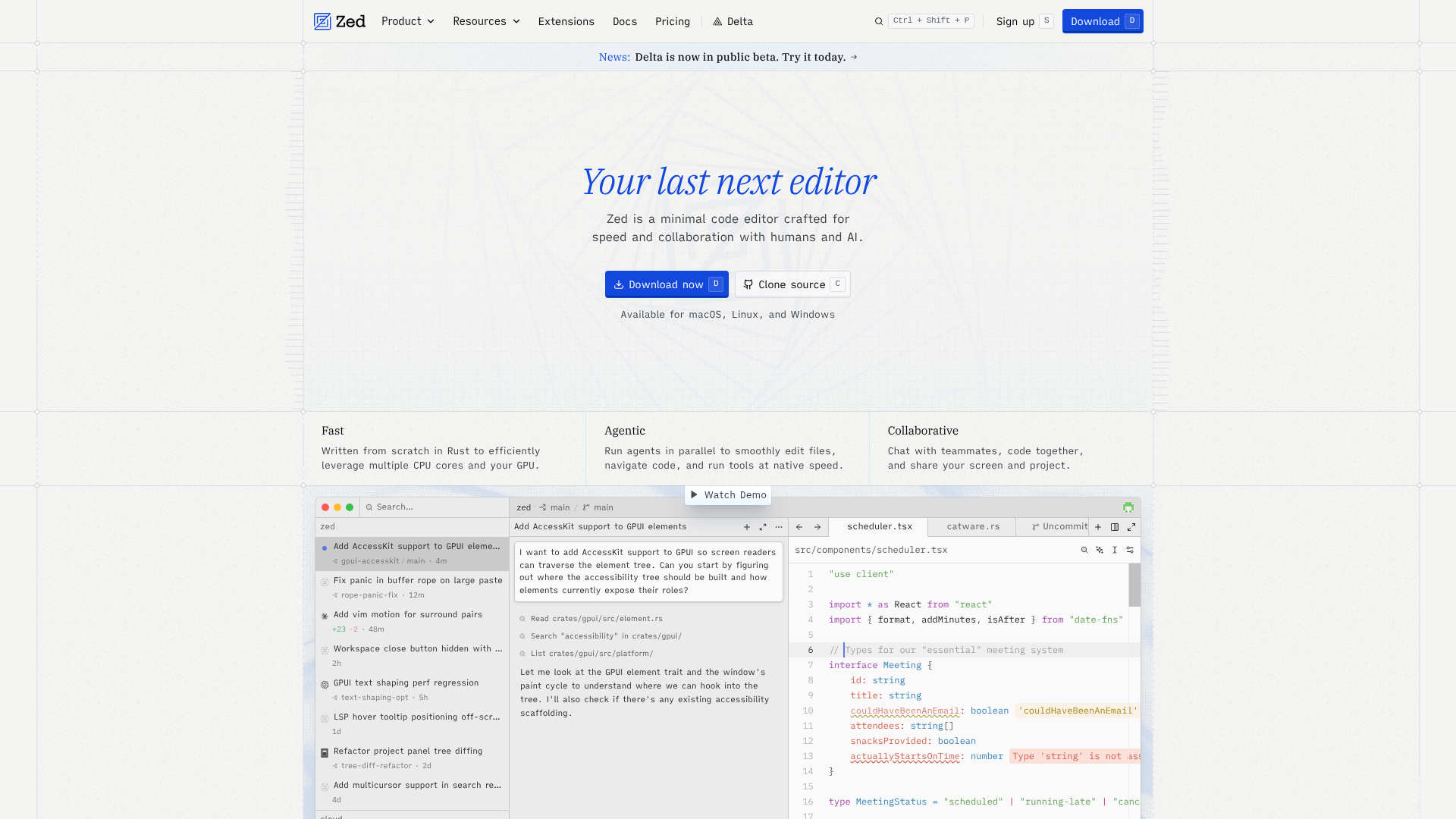1456x819 pixels.
Task: Click the main worktree label next to zed
Action: 554,507
